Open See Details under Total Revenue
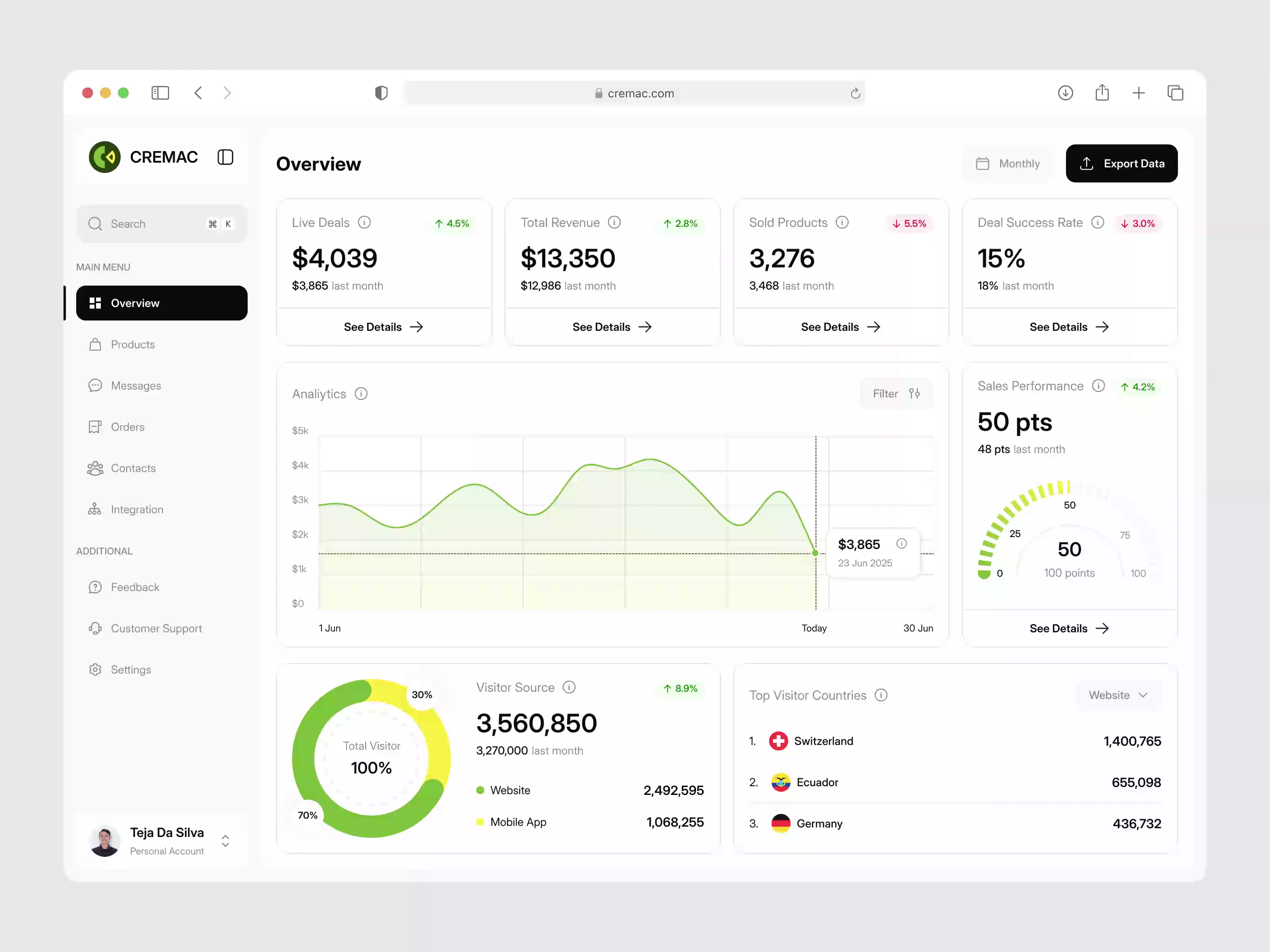Screen dimensions: 1270x952 (x=612, y=326)
